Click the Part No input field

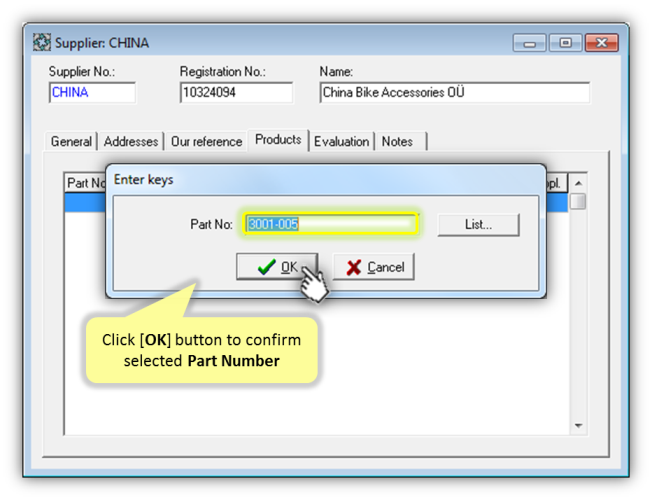329,224
